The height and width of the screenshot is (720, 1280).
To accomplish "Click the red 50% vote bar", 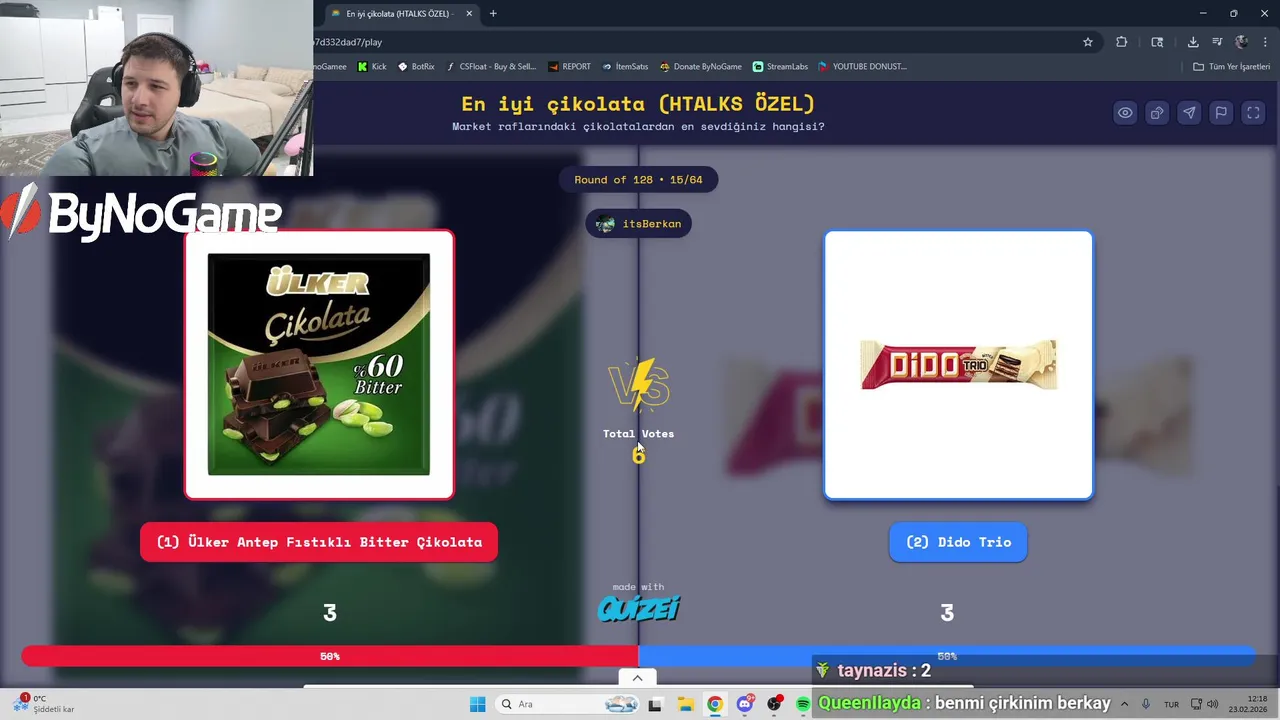I will (330, 657).
